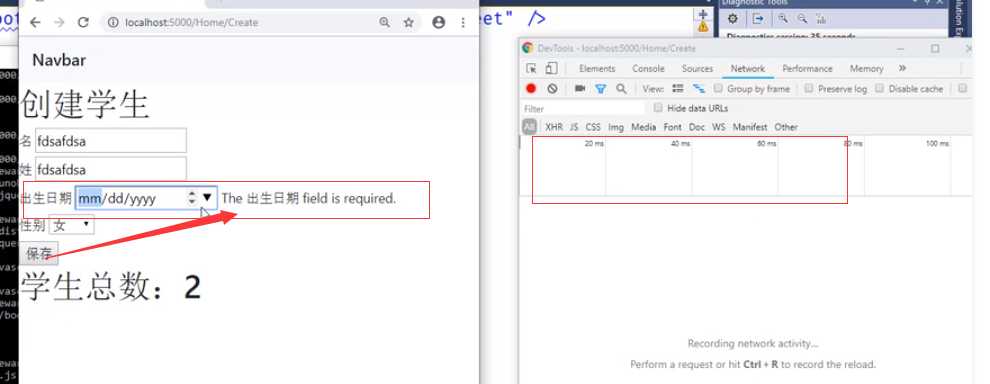Click the Navbar brand link

point(59,60)
